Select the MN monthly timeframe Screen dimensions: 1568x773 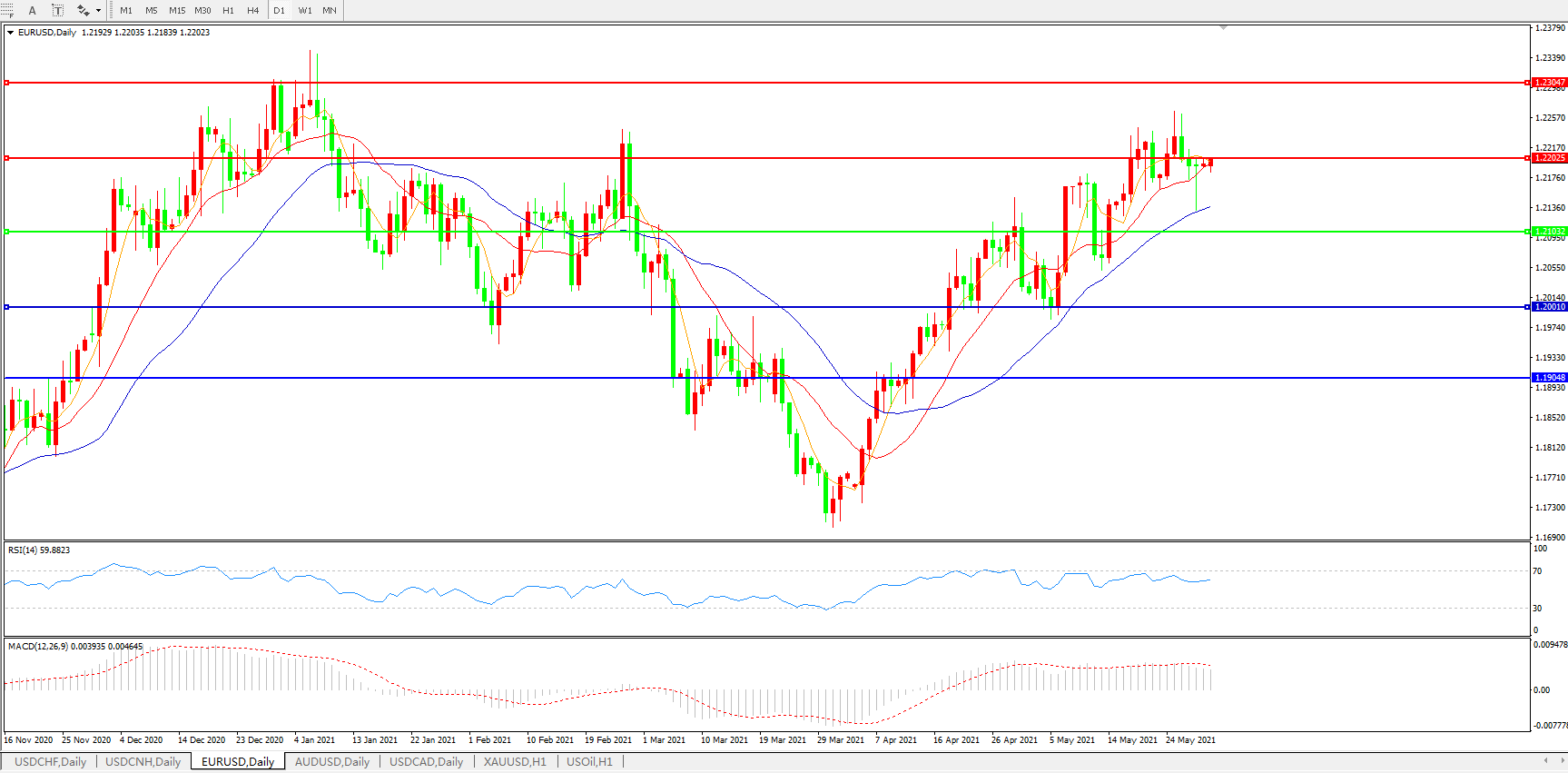point(330,11)
